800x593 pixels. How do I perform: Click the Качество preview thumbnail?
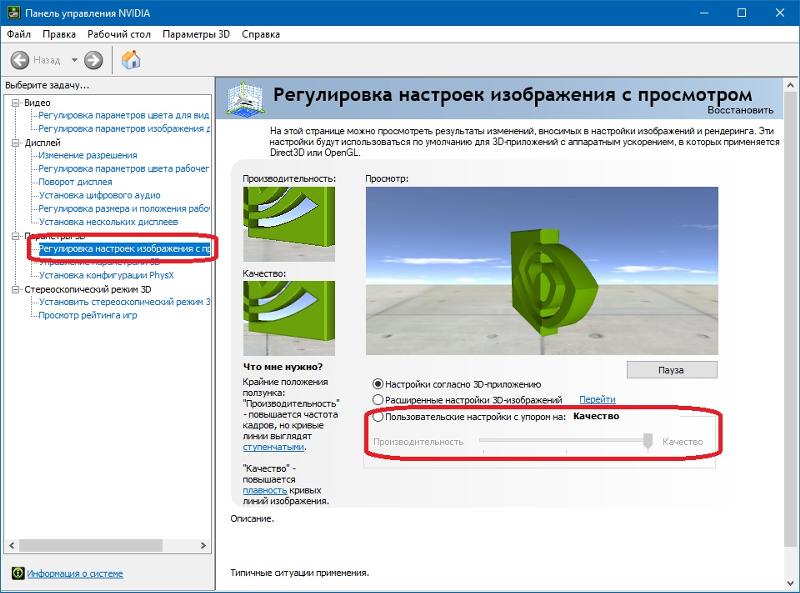click(289, 318)
